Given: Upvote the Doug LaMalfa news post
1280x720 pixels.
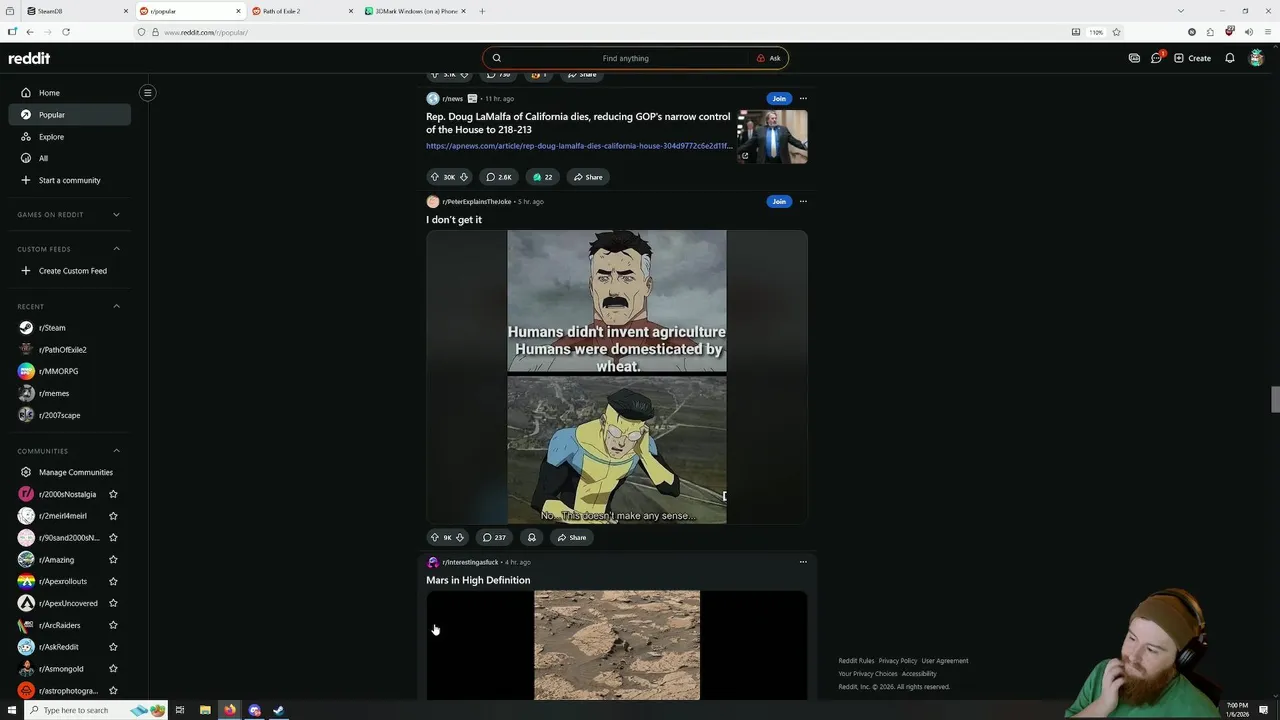Looking at the screenshot, I should [434, 177].
